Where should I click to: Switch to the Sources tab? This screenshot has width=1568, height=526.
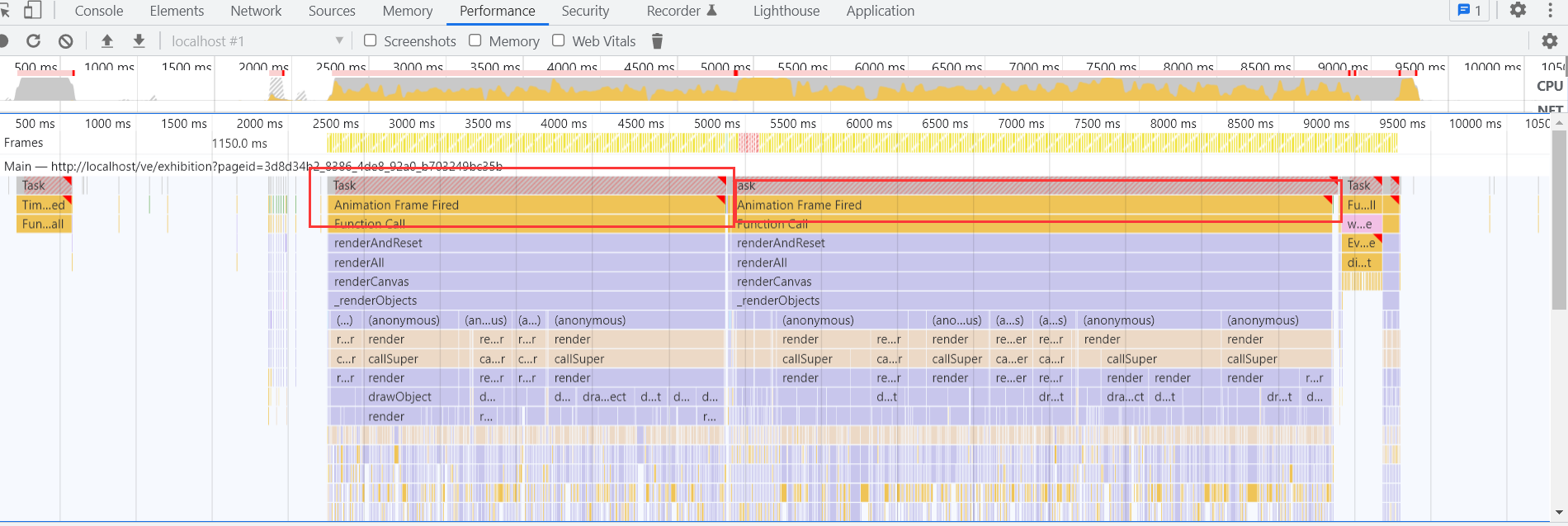coord(332,11)
